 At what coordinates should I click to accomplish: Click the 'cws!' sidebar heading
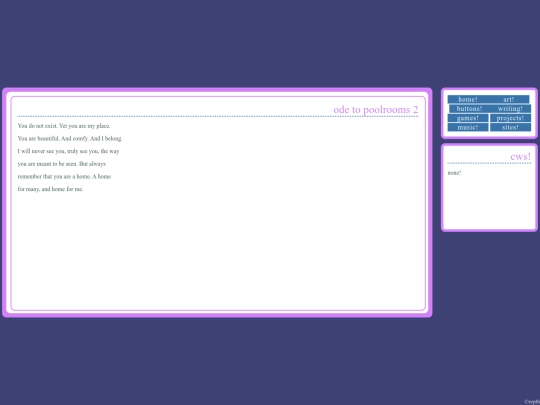[x=520, y=157]
